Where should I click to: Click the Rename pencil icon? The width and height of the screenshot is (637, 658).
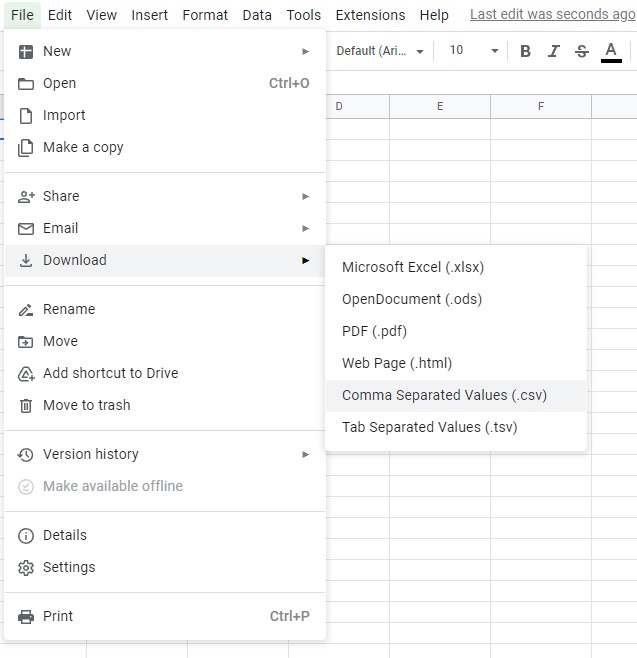[26, 309]
